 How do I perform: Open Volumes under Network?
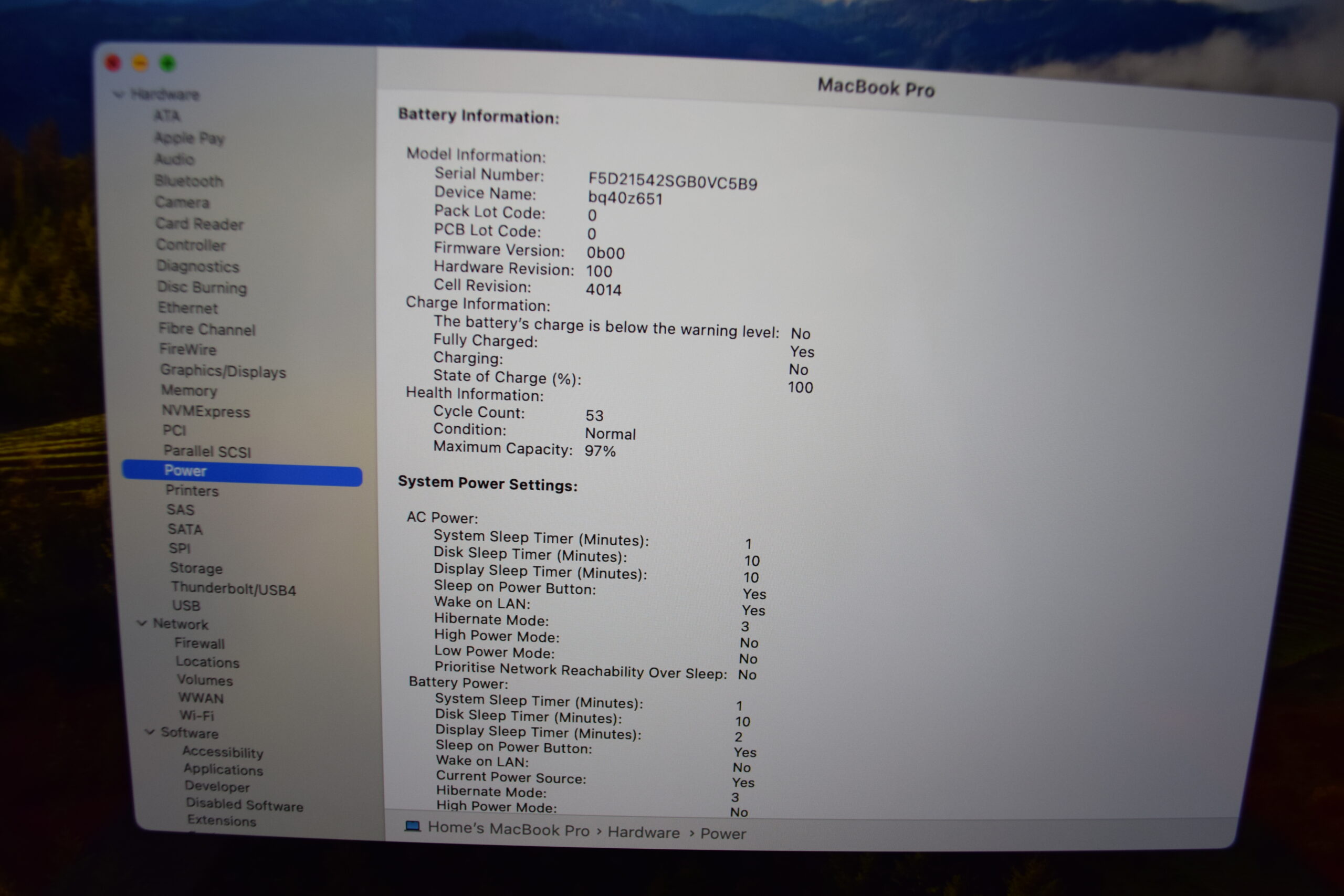coord(205,680)
